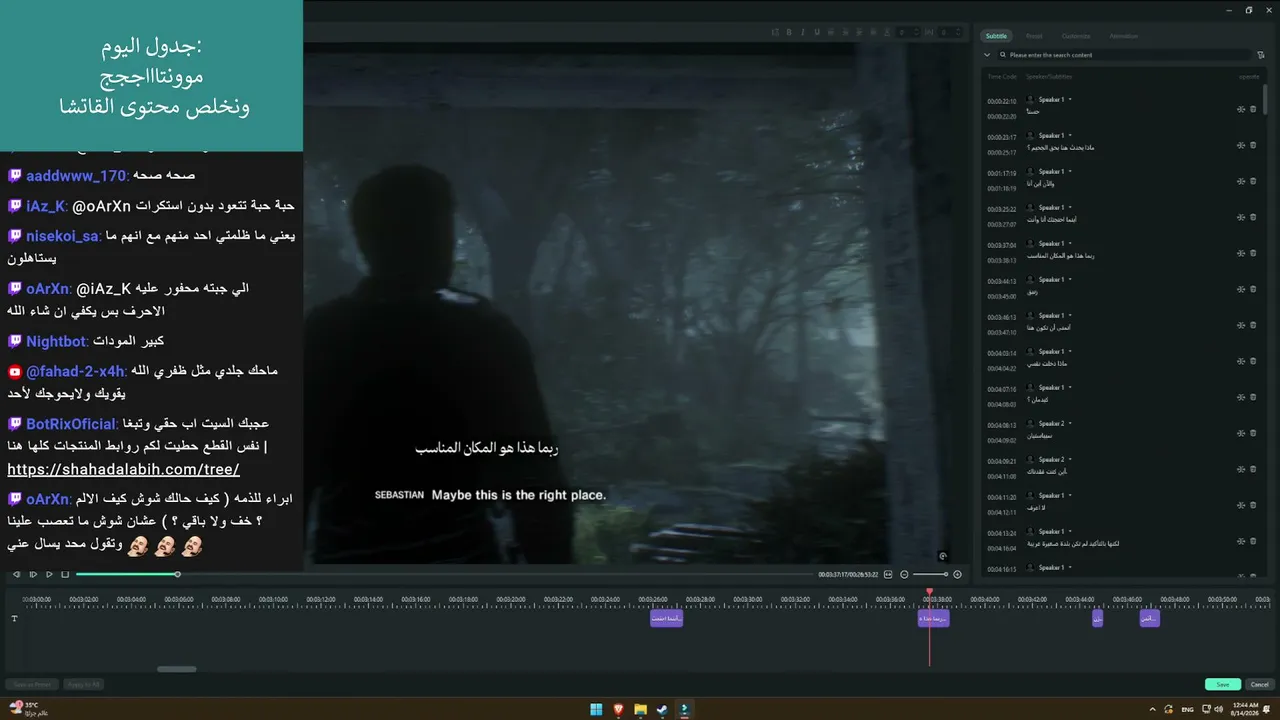The height and width of the screenshot is (720, 1280).
Task: Click the fit-timeline icon left of zoom controls
Action: [888, 574]
